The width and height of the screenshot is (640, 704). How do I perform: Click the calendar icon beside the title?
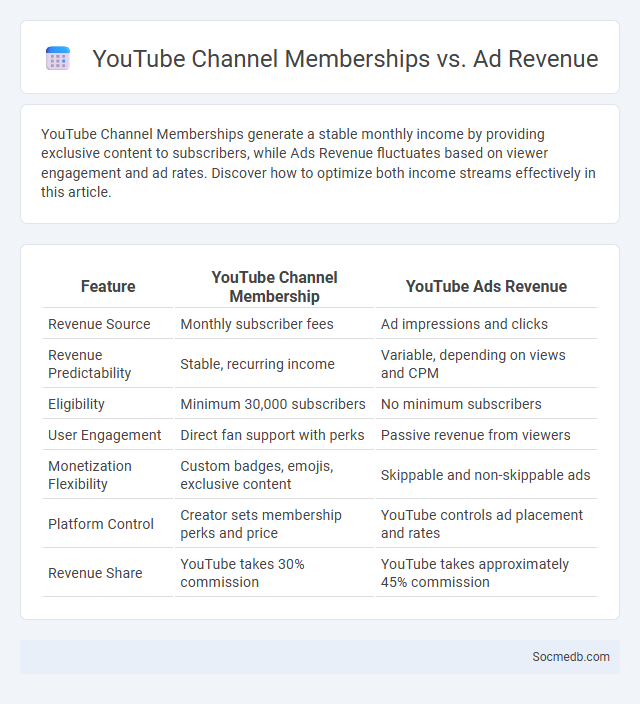point(58,58)
